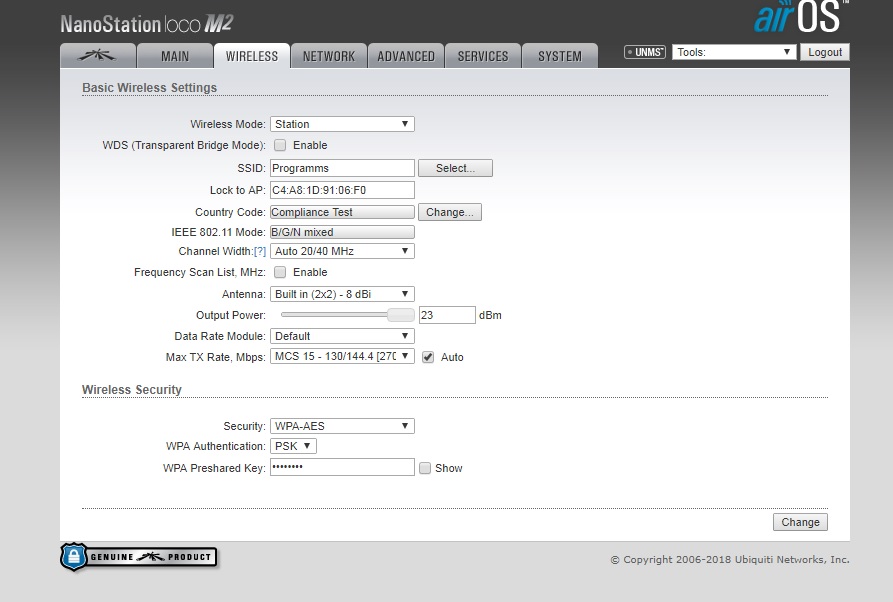Click the bottom Change button

click(800, 522)
